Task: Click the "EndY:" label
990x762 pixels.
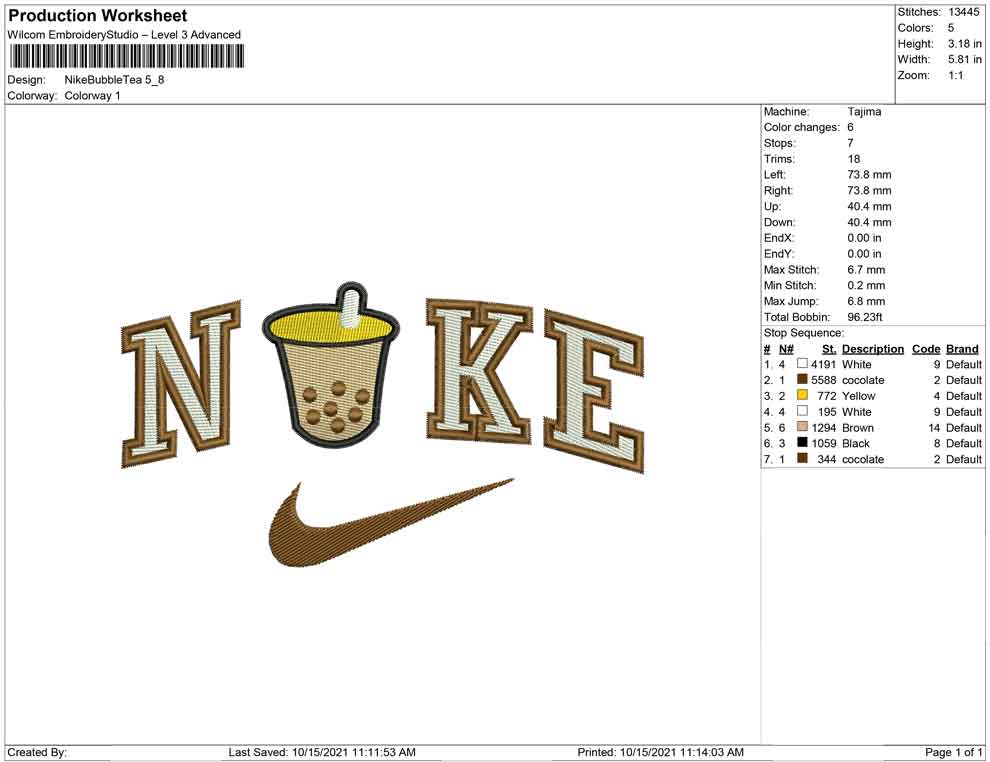Action: (778, 254)
